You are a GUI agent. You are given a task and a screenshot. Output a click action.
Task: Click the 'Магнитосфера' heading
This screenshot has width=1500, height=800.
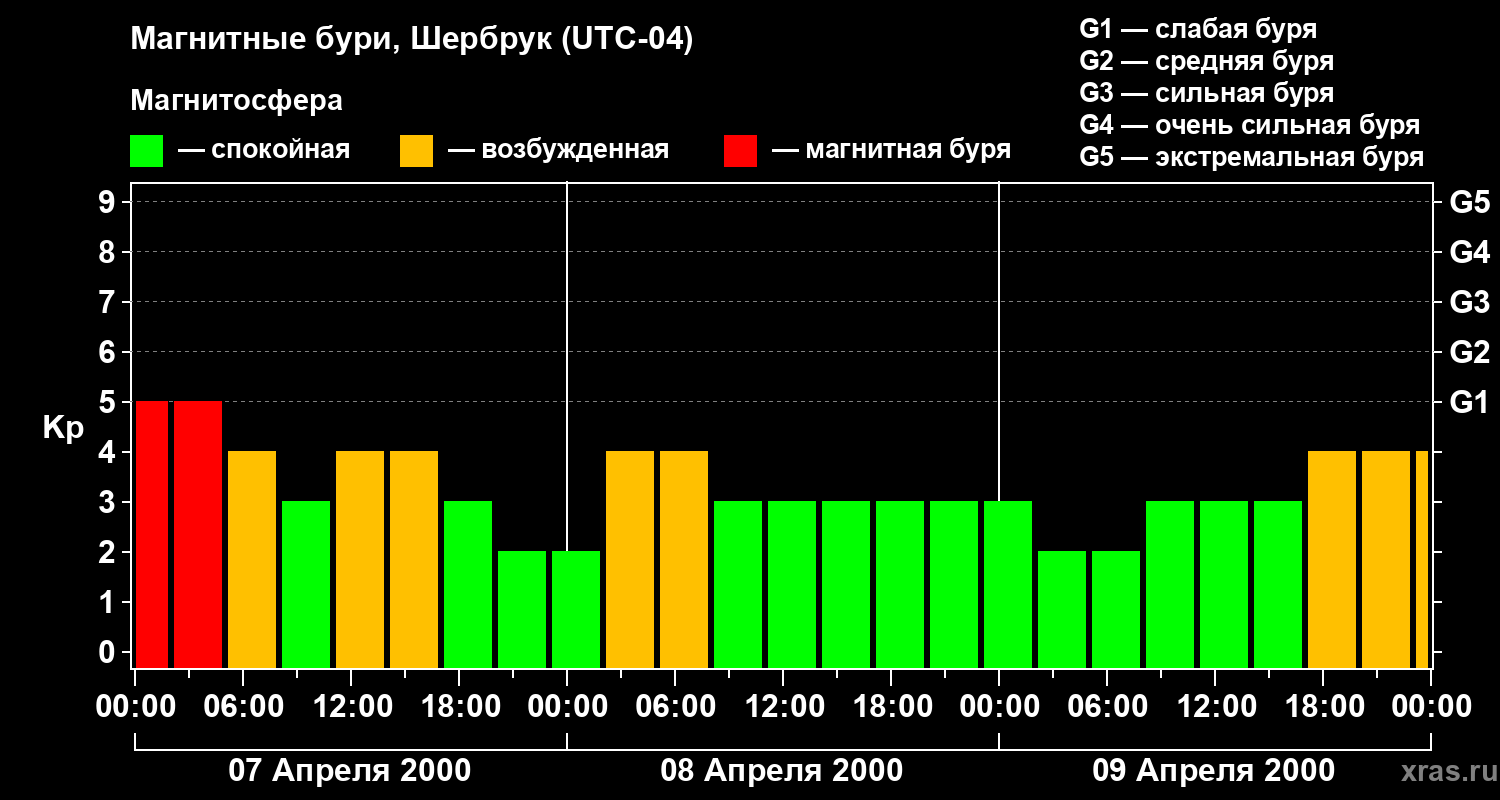pos(236,101)
